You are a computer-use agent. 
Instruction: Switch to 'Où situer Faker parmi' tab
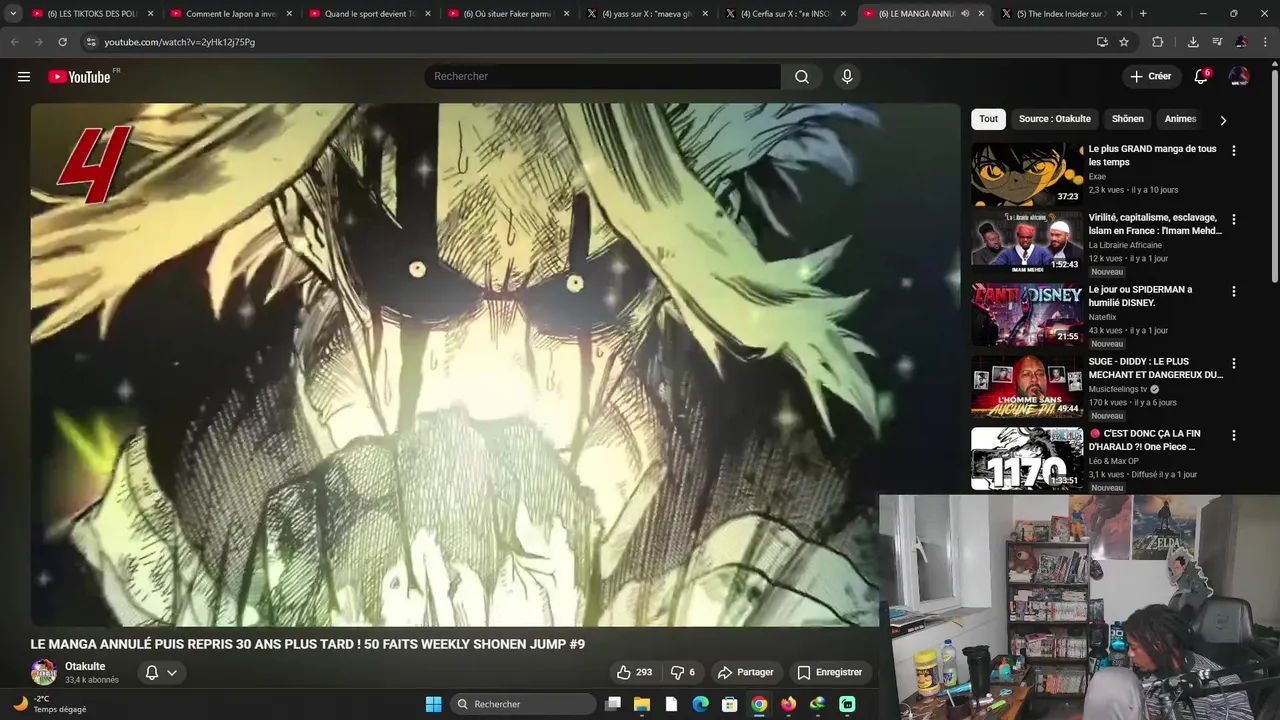coord(509,14)
